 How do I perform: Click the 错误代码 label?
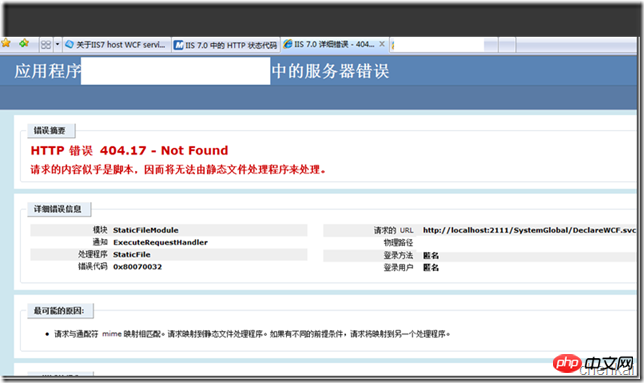[93, 267]
